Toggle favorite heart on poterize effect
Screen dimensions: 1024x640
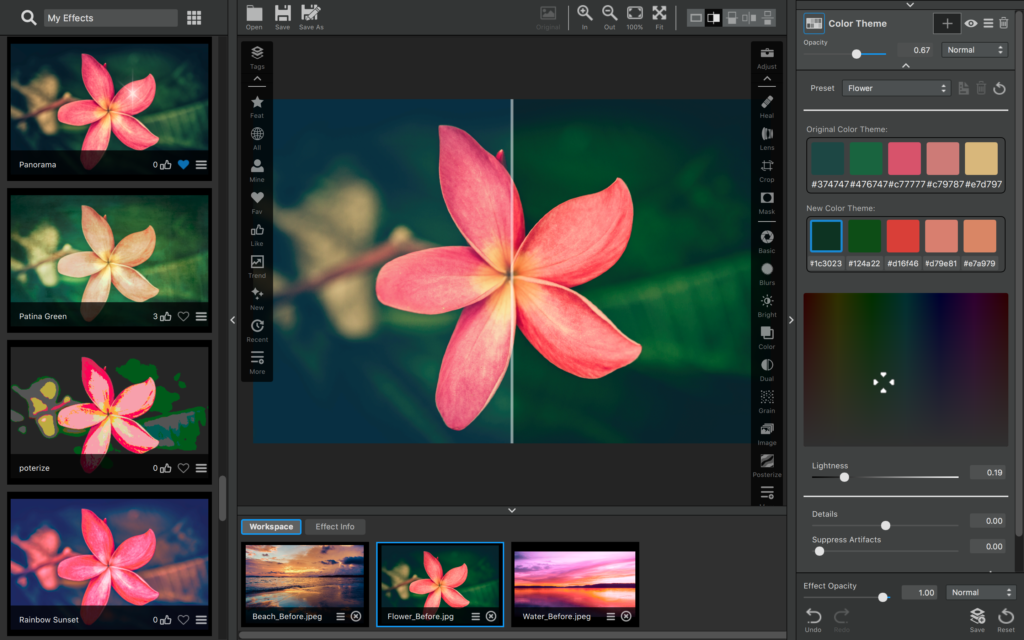184,468
